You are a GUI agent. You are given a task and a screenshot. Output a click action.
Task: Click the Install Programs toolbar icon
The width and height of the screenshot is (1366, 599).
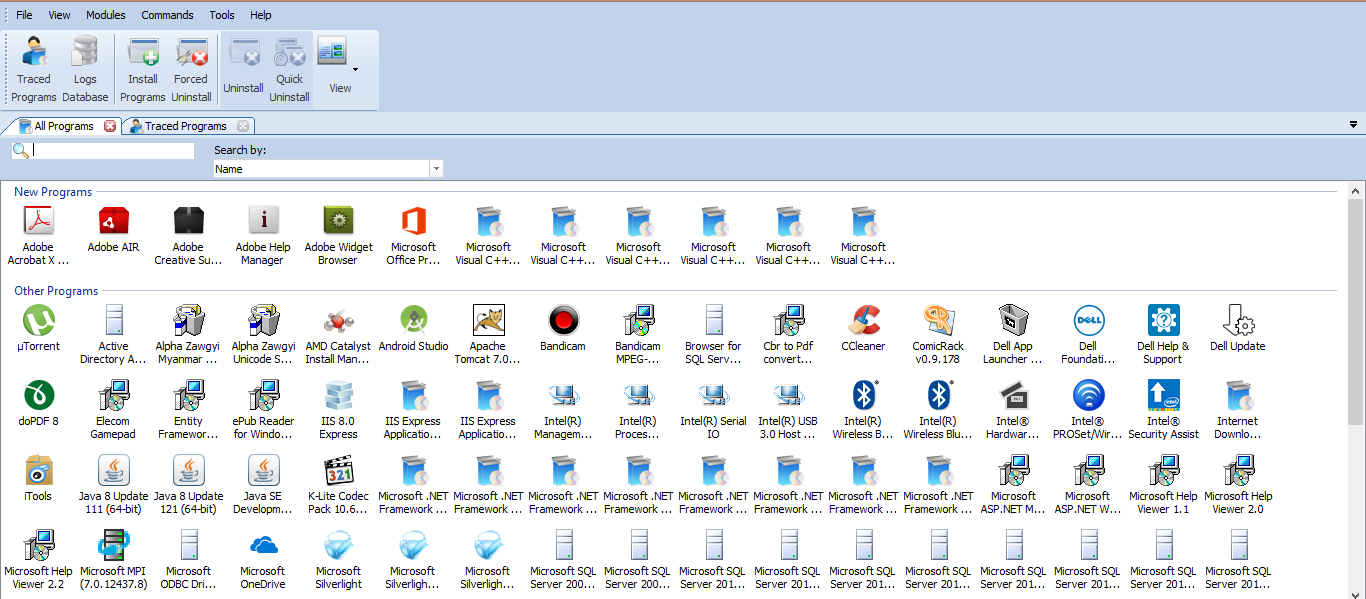pyautogui.click(x=143, y=69)
